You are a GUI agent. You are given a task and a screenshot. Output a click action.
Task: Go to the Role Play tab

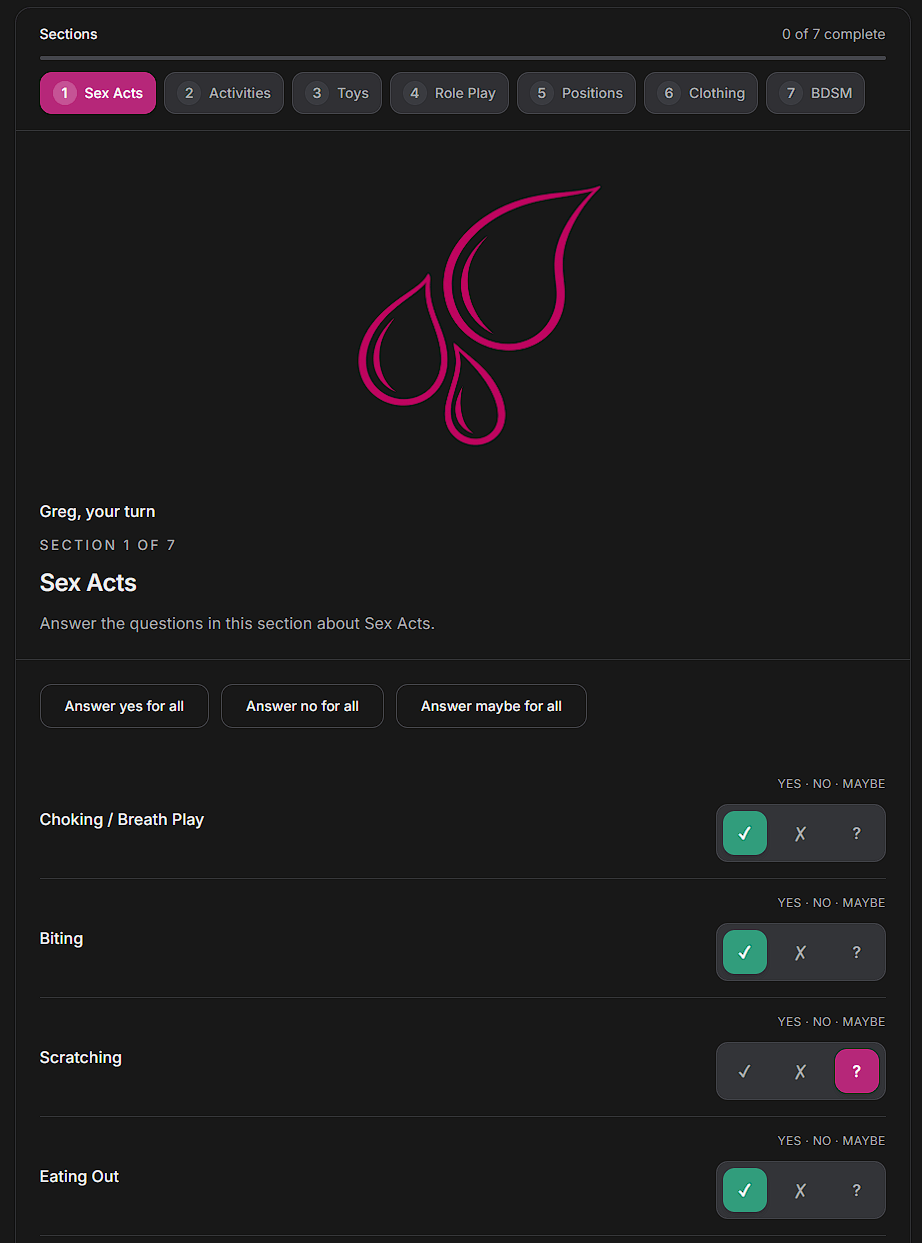point(450,93)
